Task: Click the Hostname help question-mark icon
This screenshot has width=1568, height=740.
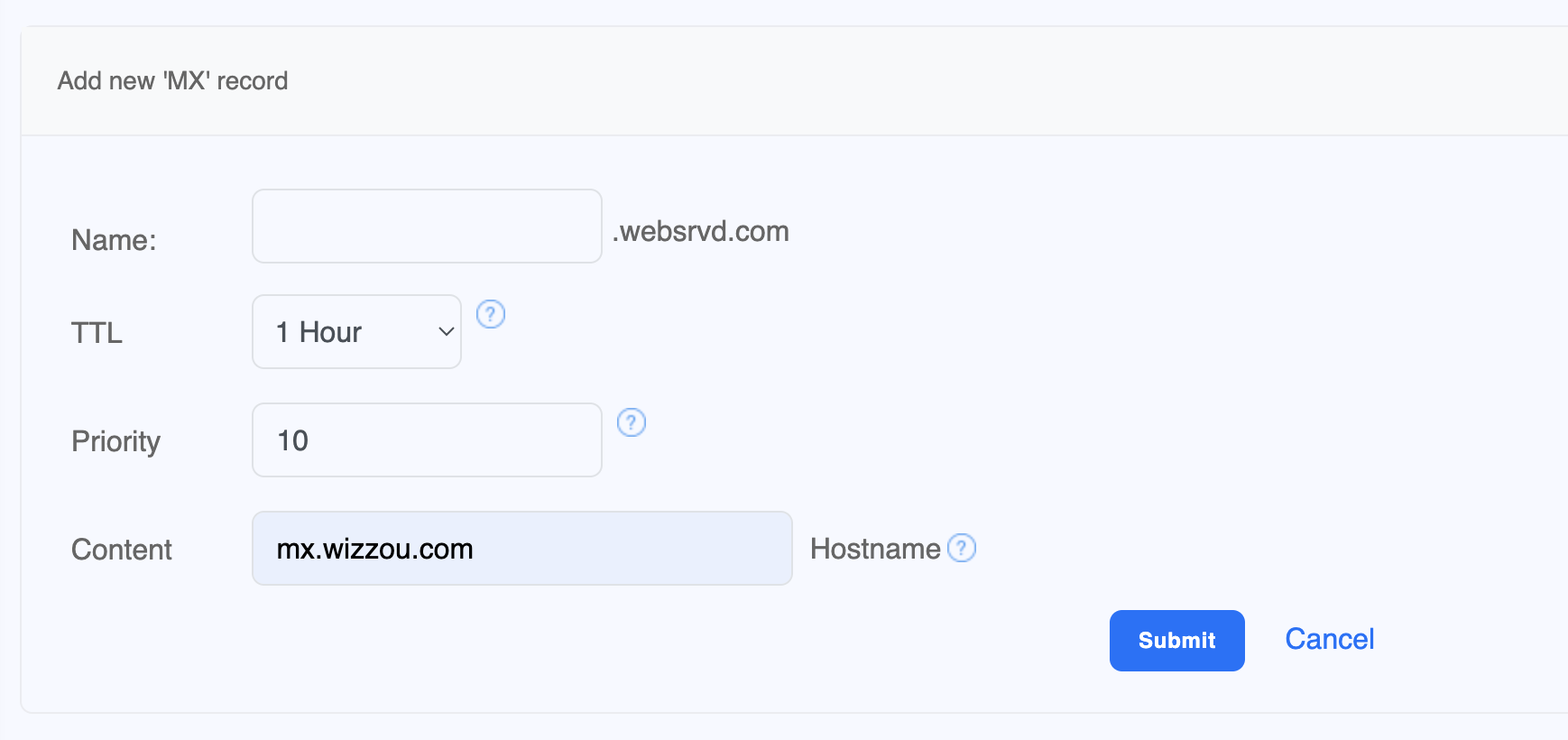Action: tap(962, 548)
